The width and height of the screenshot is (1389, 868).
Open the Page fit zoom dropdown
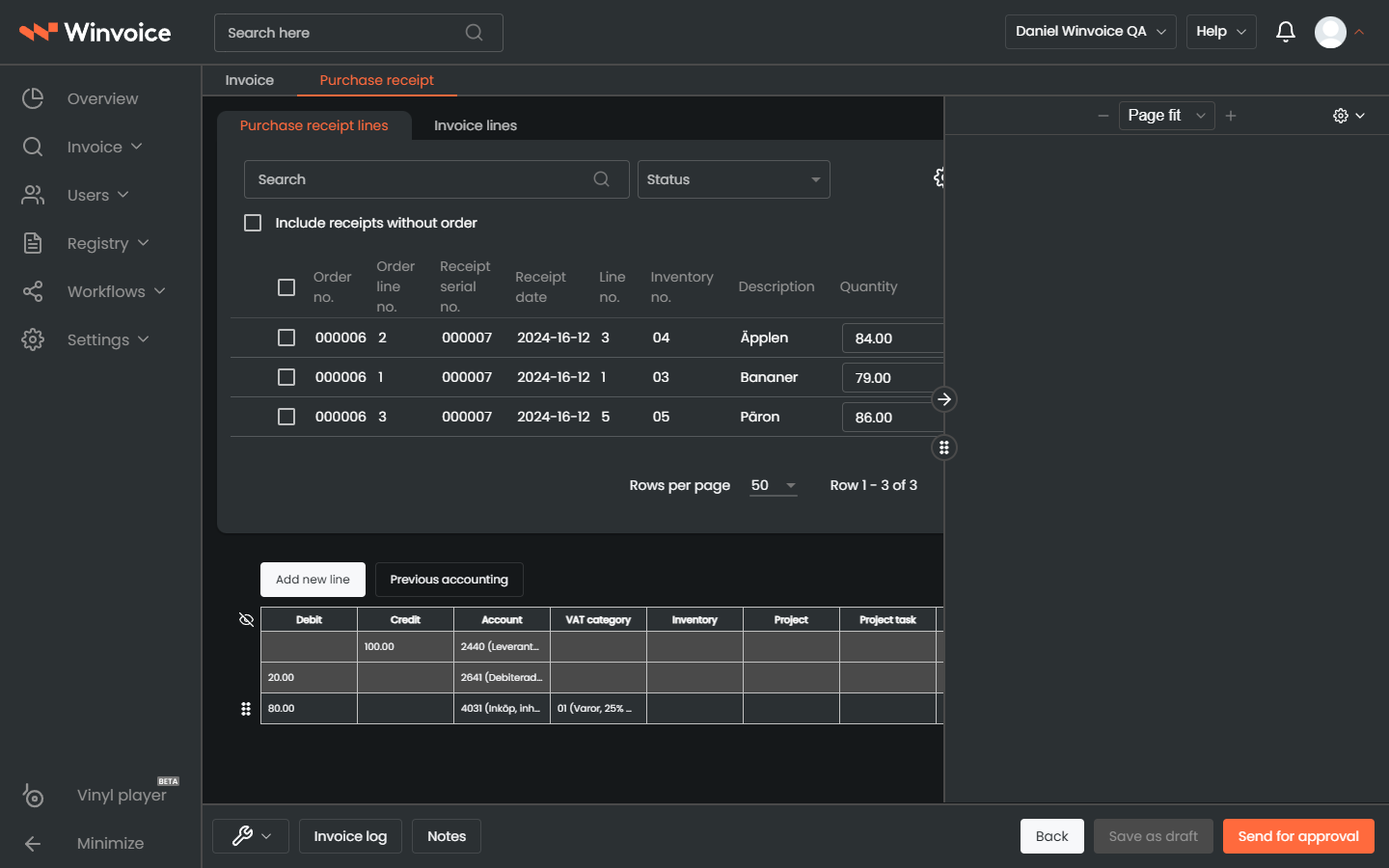coord(1167,116)
